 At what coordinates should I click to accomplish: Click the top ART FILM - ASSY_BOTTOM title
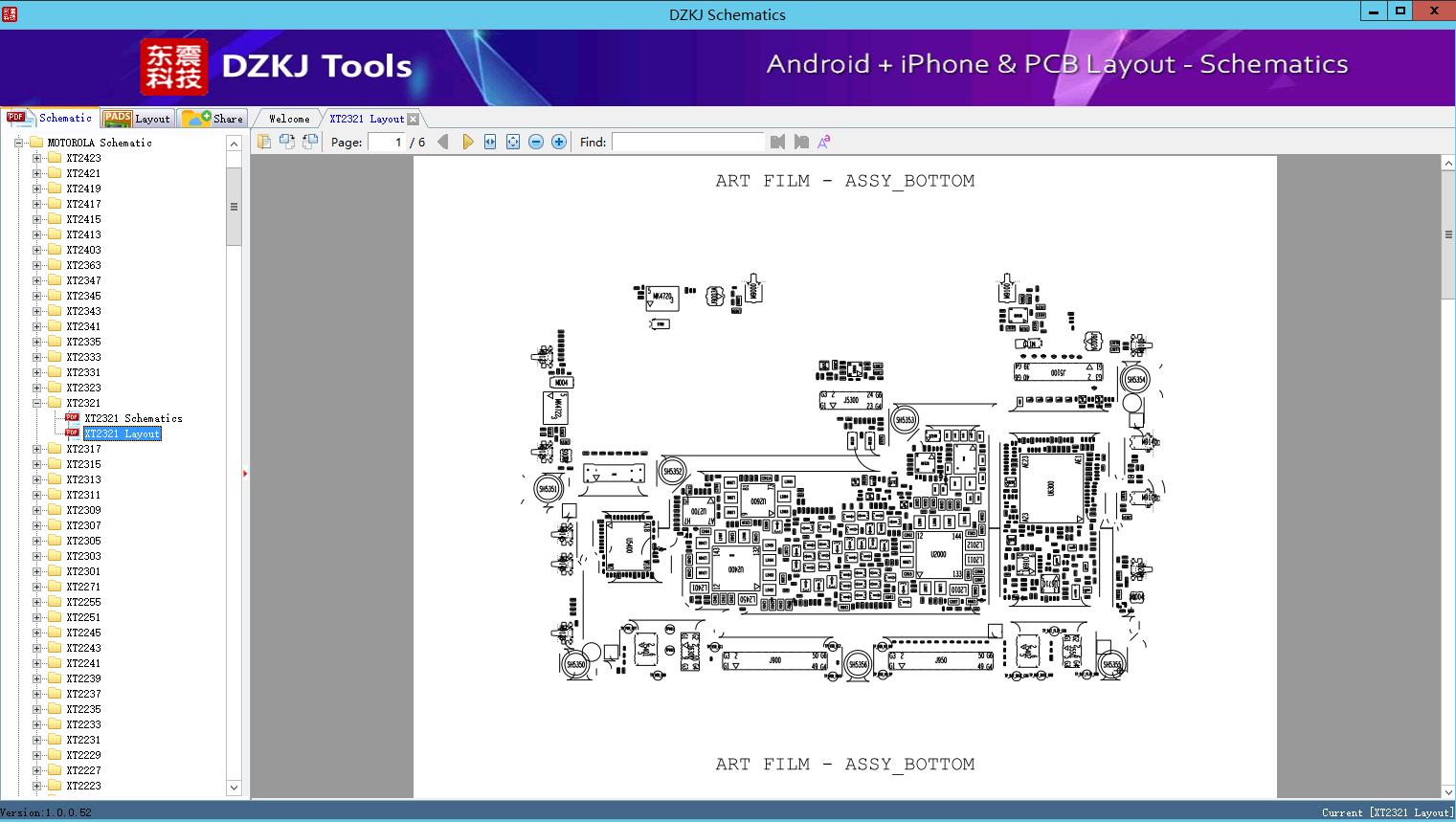coord(845,181)
